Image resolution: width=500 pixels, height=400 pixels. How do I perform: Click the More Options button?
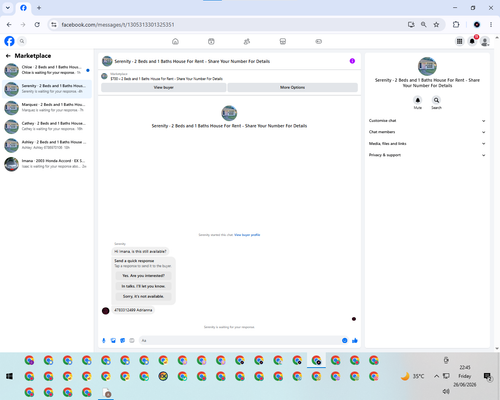(293, 87)
